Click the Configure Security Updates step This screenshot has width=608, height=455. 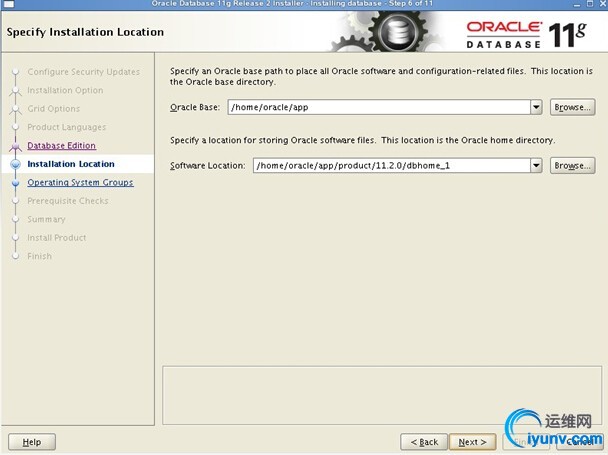click(83, 72)
